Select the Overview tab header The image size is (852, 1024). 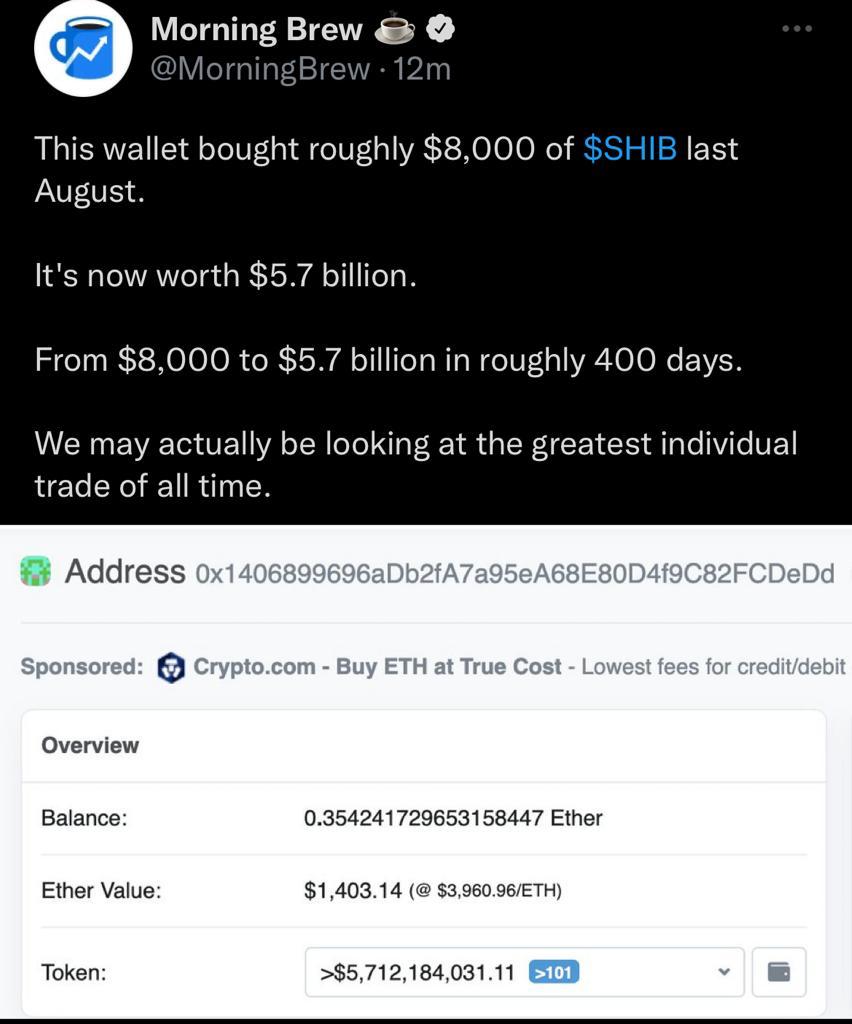[x=90, y=745]
